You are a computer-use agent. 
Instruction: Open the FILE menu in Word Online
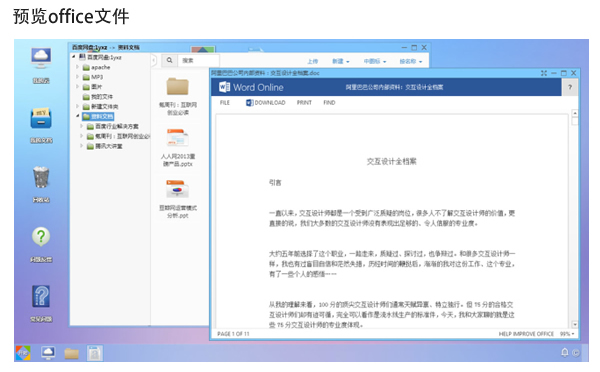pyautogui.click(x=225, y=103)
